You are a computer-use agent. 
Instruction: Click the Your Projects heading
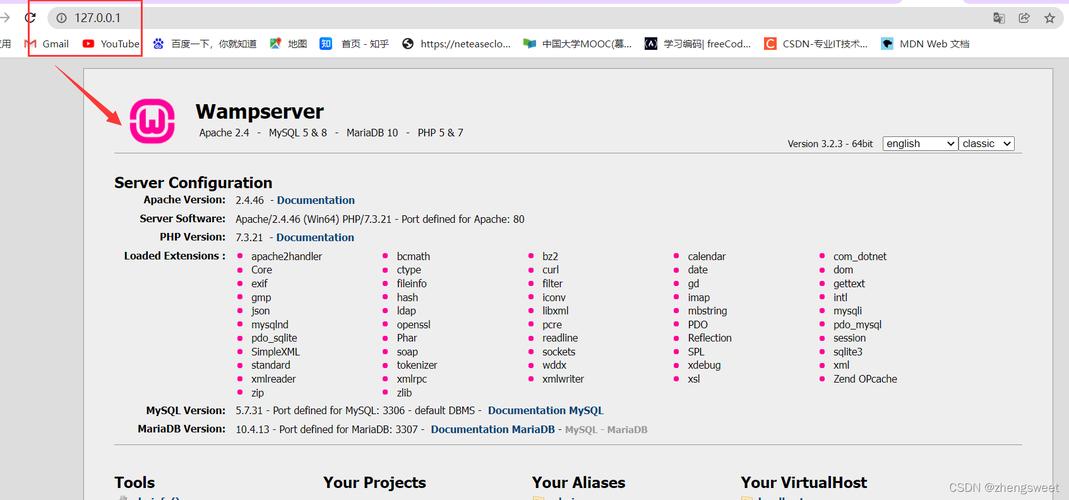coord(374,483)
